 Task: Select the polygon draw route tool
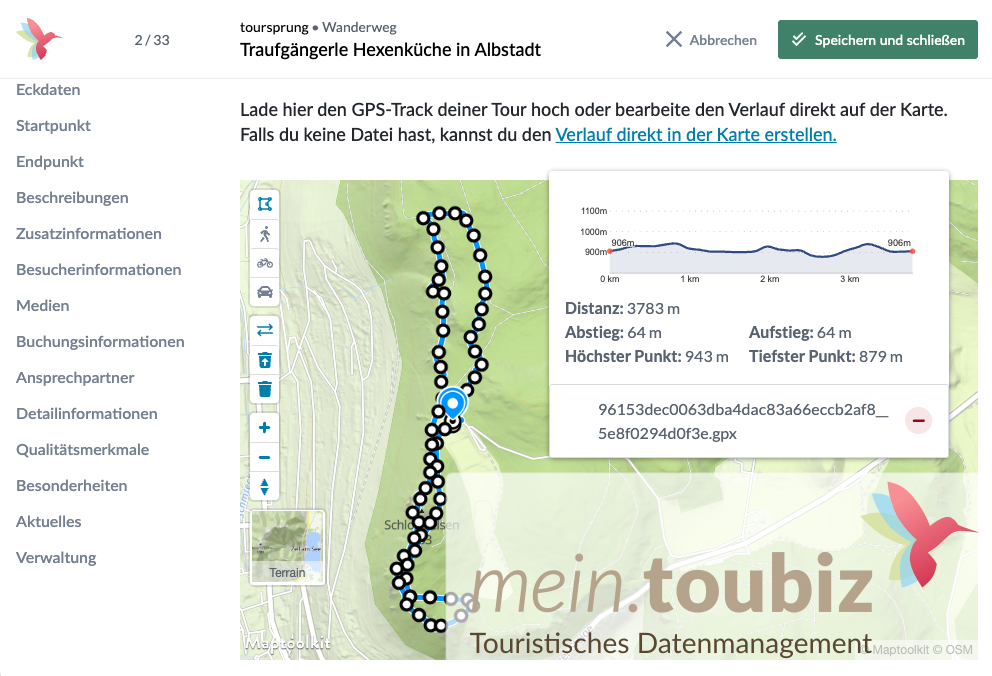pyautogui.click(x=264, y=204)
